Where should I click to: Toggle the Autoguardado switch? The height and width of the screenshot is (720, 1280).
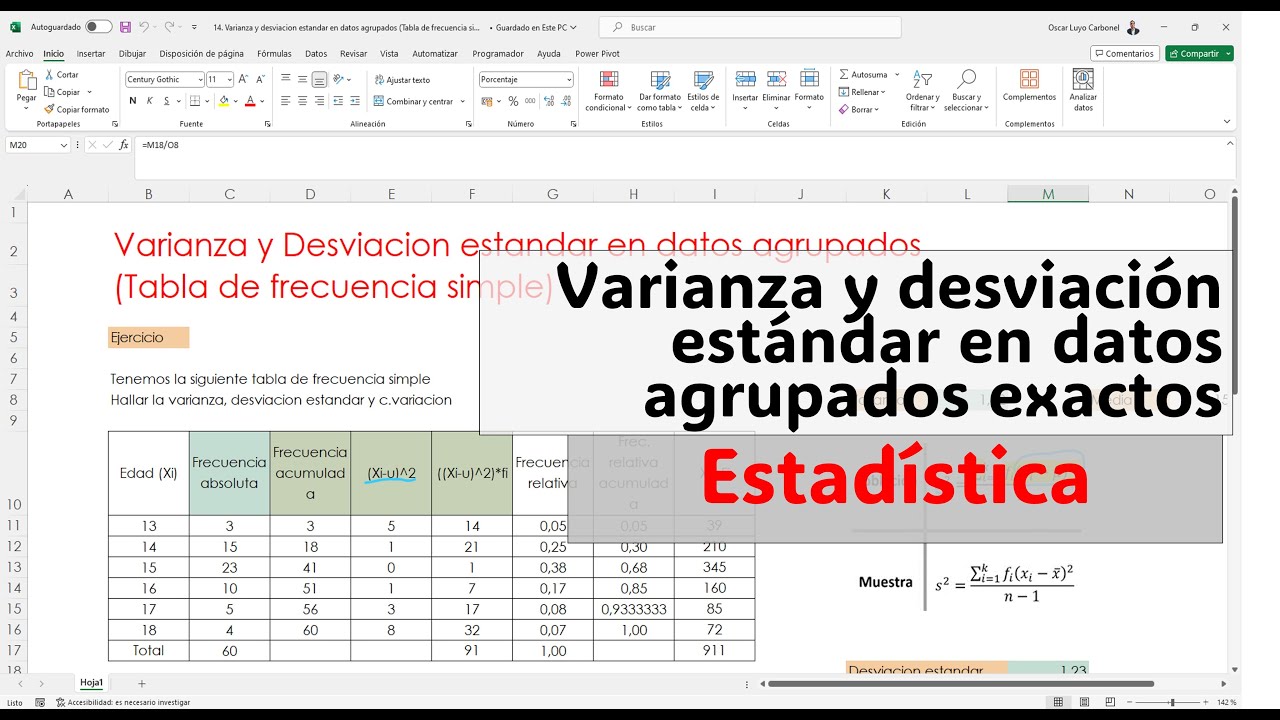pyautogui.click(x=98, y=27)
